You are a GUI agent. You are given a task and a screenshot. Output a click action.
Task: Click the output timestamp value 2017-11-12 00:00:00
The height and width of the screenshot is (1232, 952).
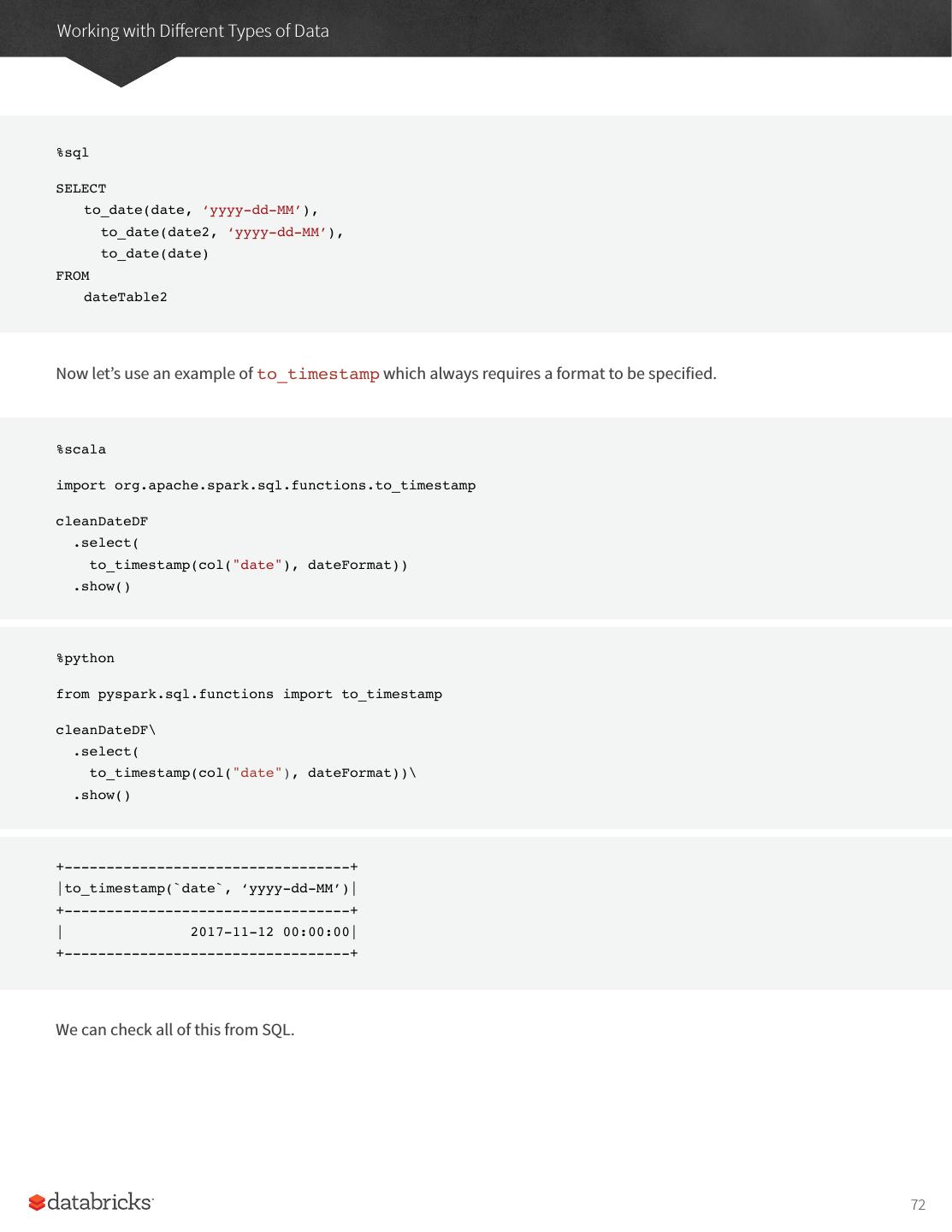270,932
